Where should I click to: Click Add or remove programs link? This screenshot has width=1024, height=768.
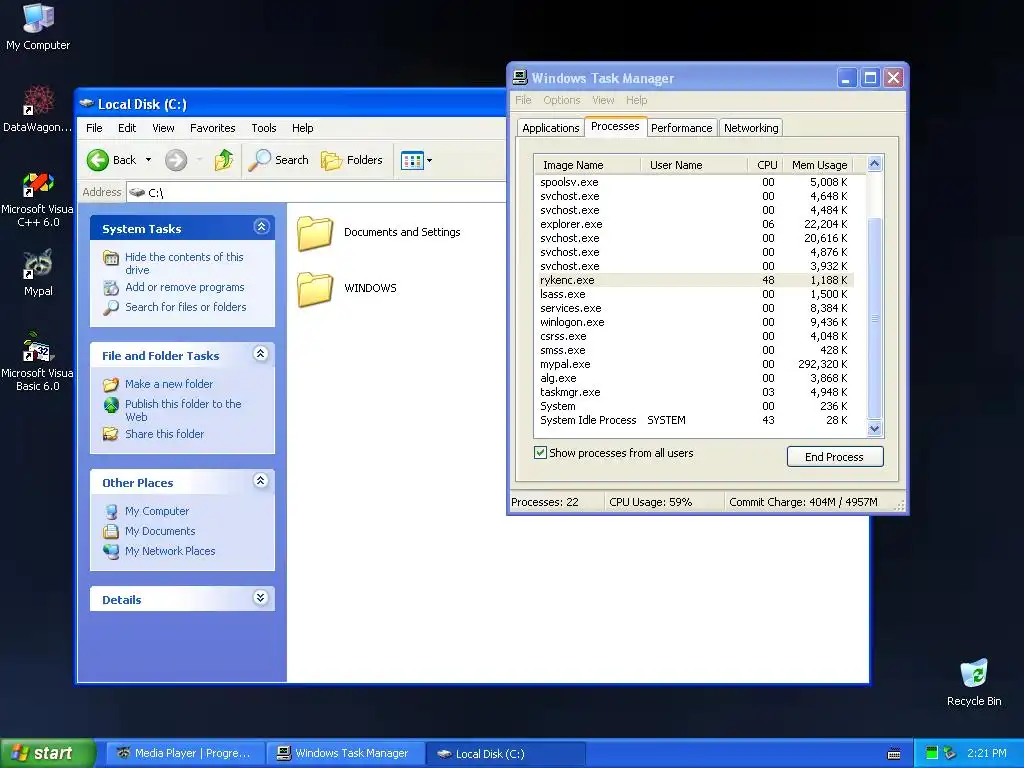tap(185, 287)
